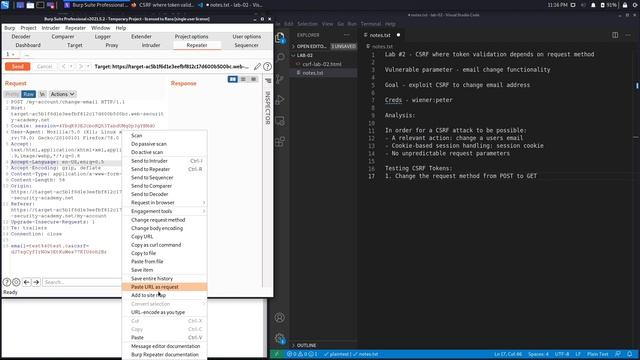This screenshot has width=640, height=360.
Task: Open history back dropdown arrow
Action: tap(71, 66)
